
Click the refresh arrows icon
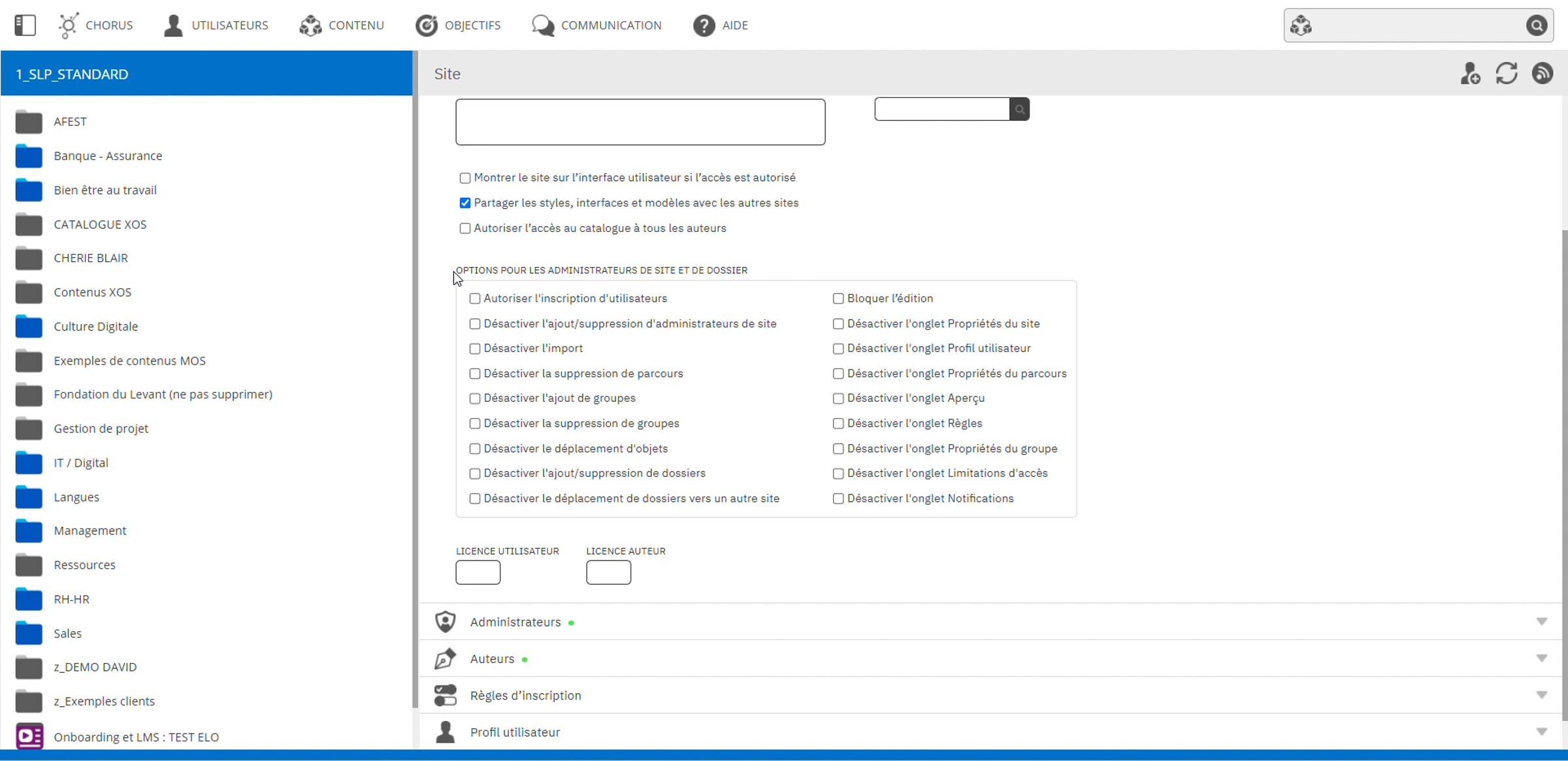[x=1507, y=74]
